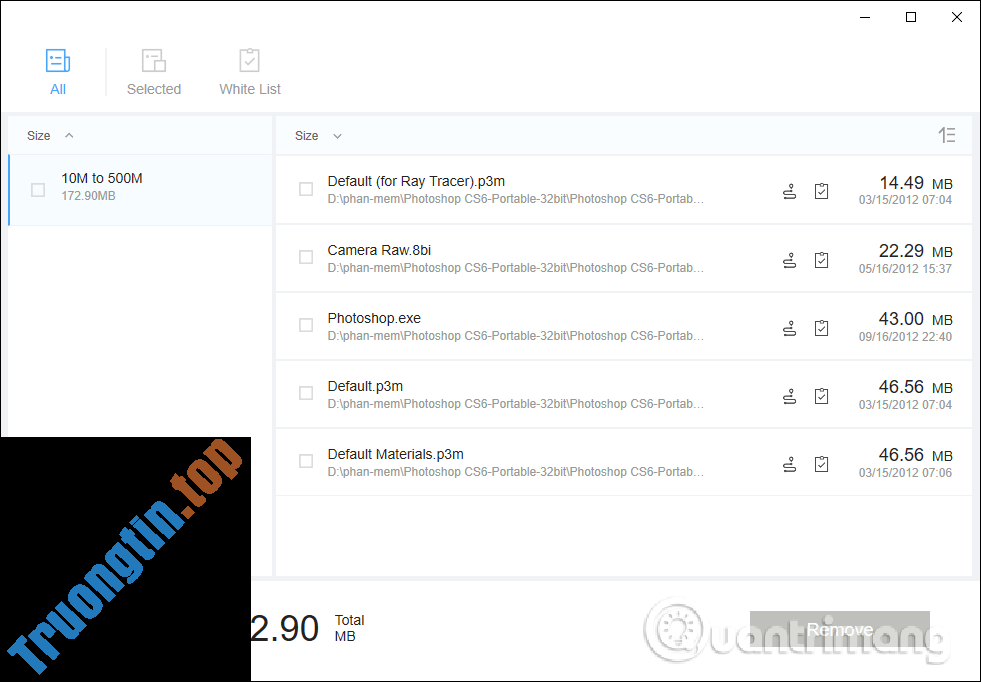Add Default (for Ray Tracer).p3m to white list
Viewport: 981px width, 682px height.
coord(821,191)
